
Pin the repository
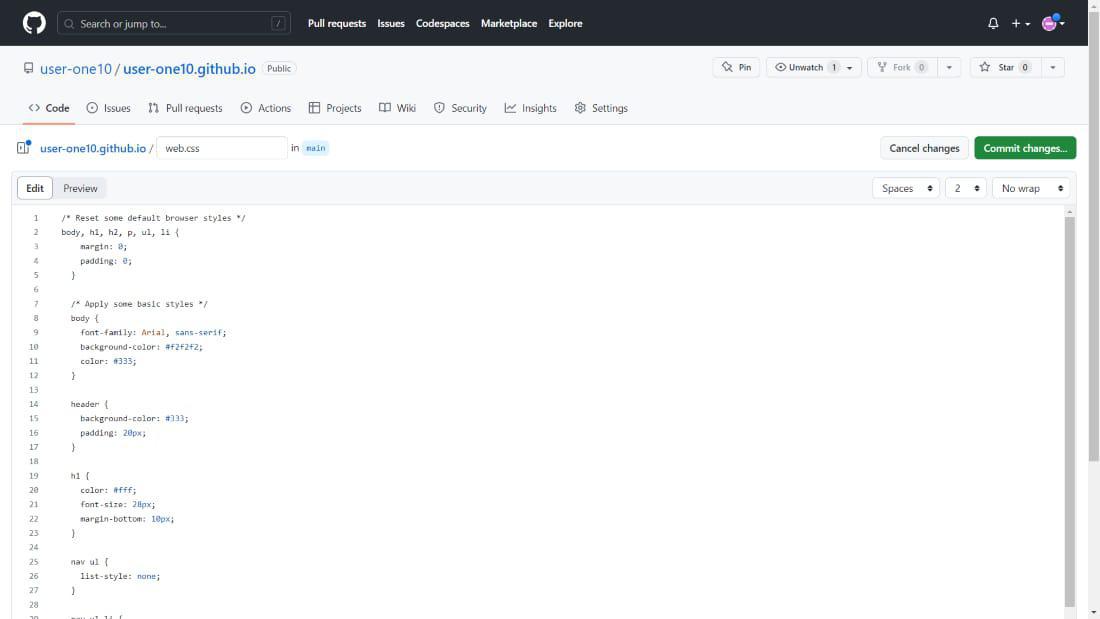(736, 67)
